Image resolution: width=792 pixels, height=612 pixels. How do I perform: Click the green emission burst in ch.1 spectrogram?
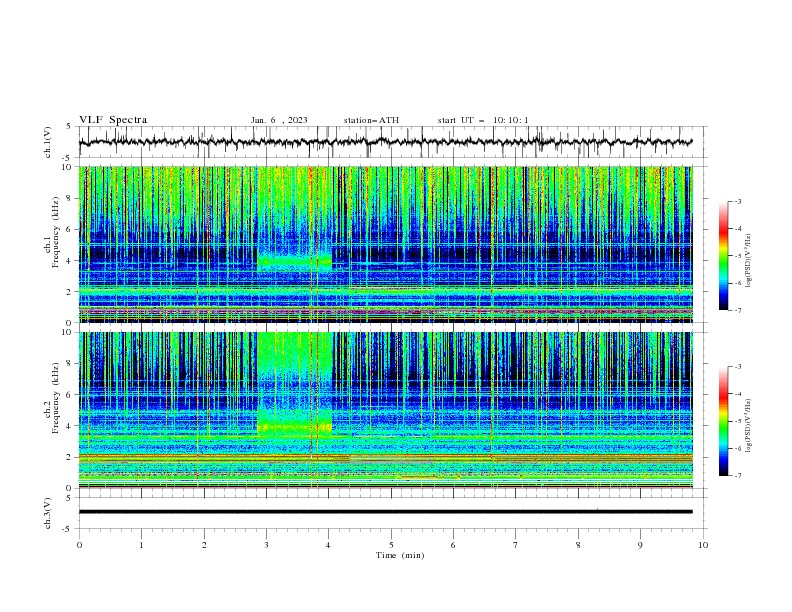294,262
